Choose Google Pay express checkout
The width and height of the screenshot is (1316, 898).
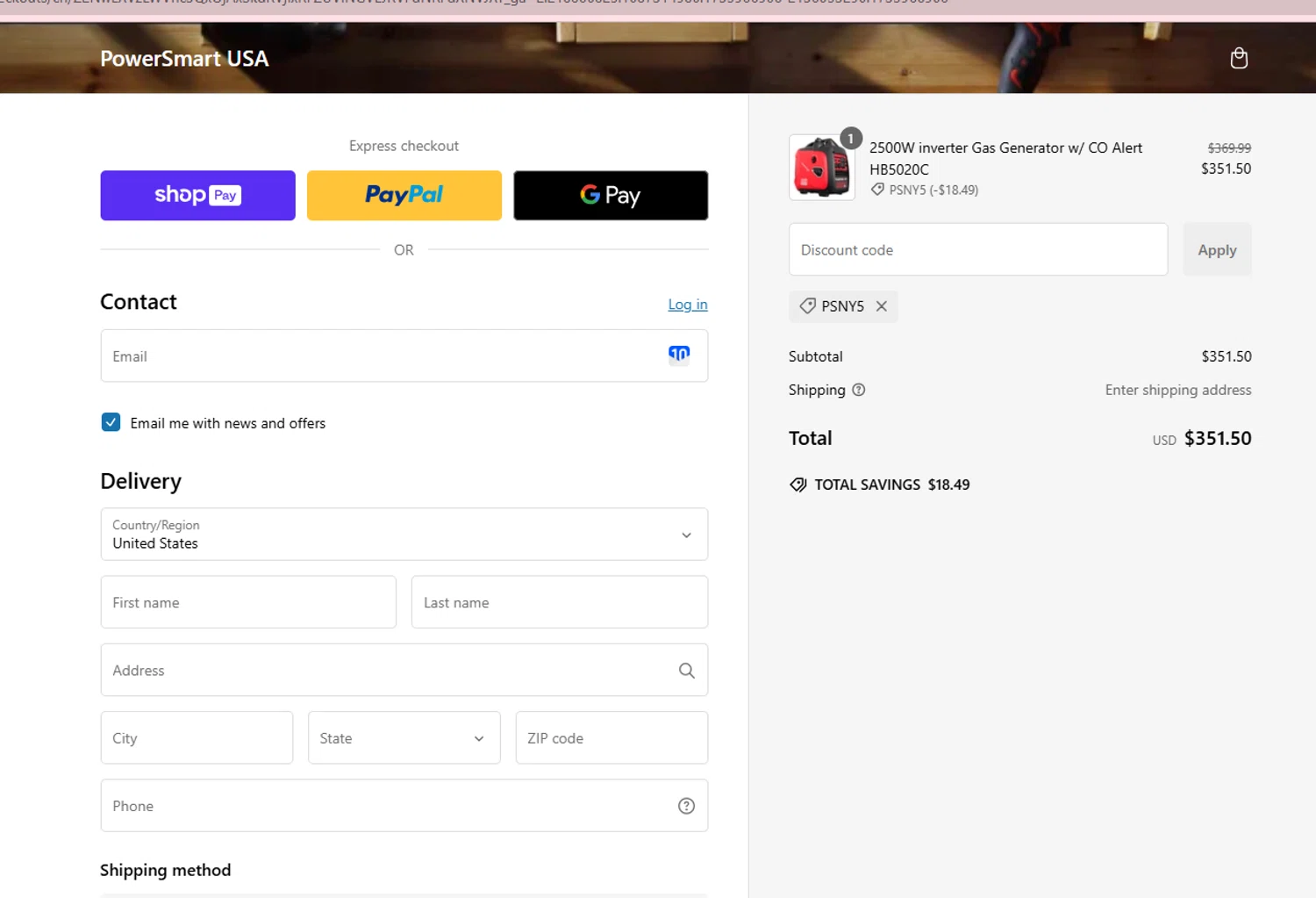click(611, 195)
